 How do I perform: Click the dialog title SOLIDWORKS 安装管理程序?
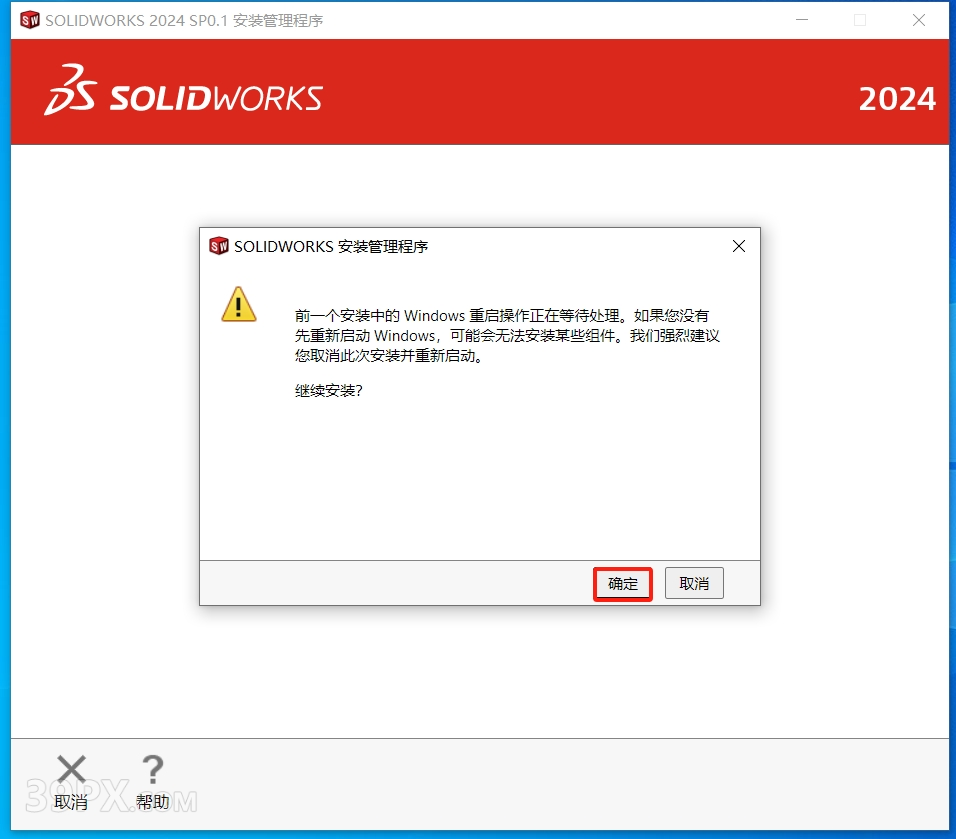[331, 246]
